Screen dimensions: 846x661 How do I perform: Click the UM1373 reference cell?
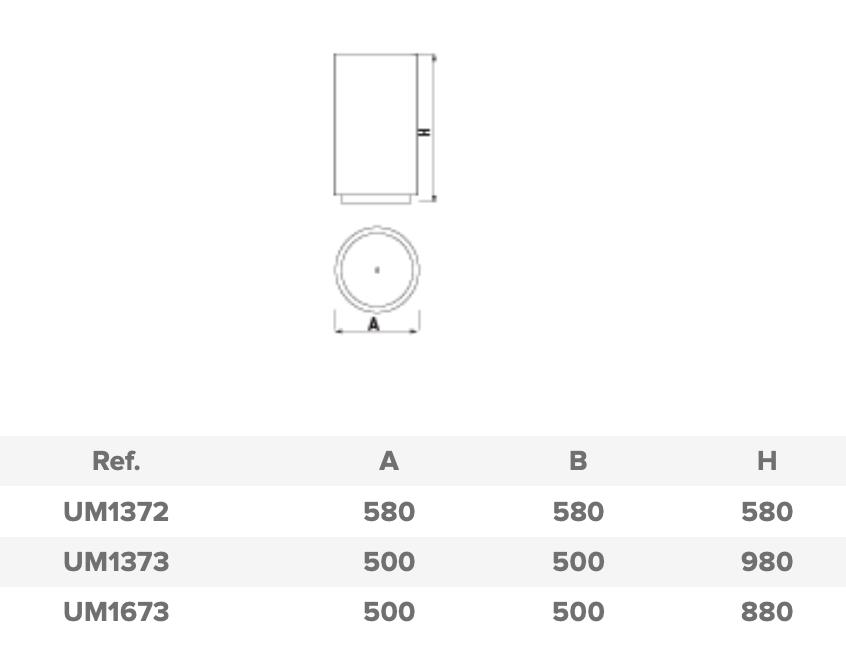[x=116, y=562]
